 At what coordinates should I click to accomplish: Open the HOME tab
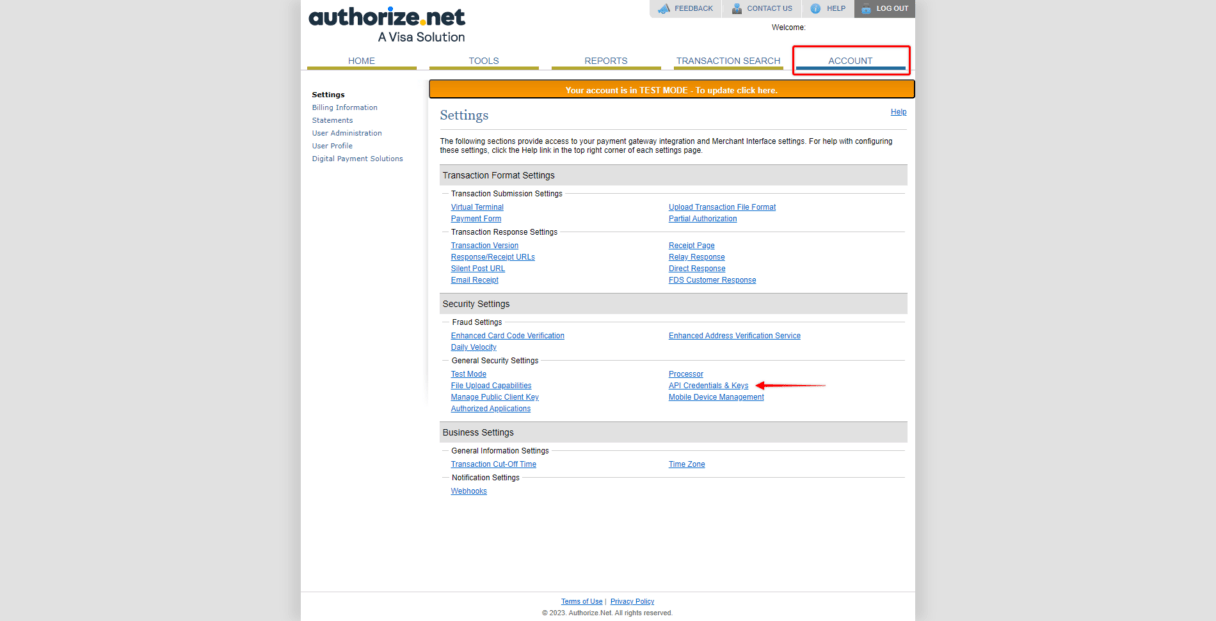point(361,61)
